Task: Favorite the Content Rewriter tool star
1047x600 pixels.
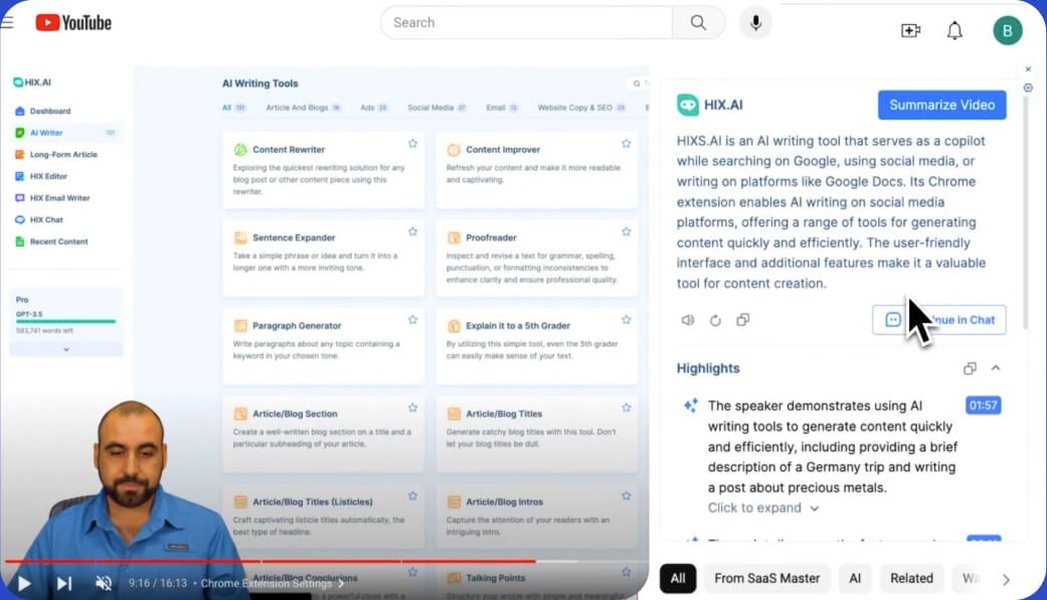Action: pos(413,143)
